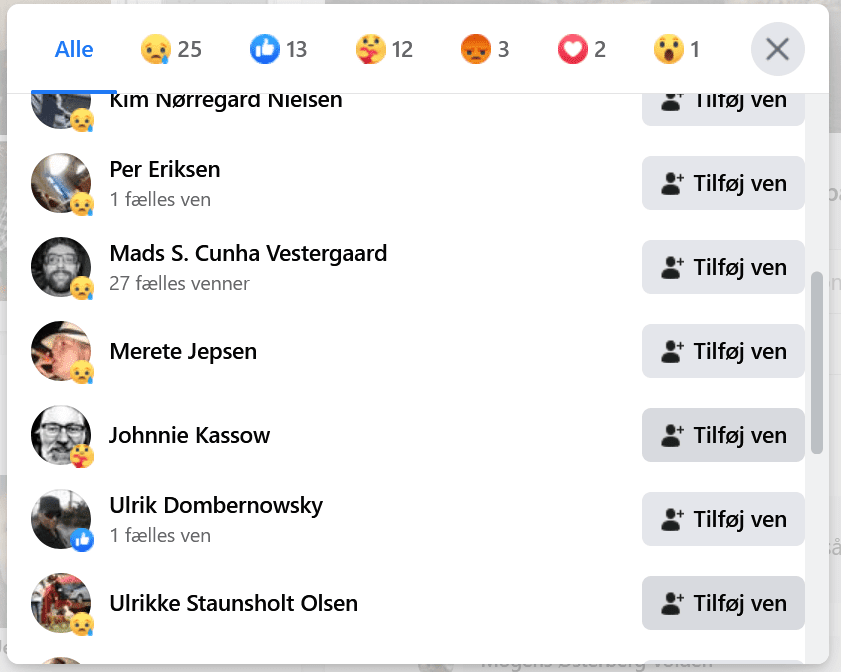Click Tilføj ven for Merete Jepsen
841x672 pixels.
tap(723, 351)
